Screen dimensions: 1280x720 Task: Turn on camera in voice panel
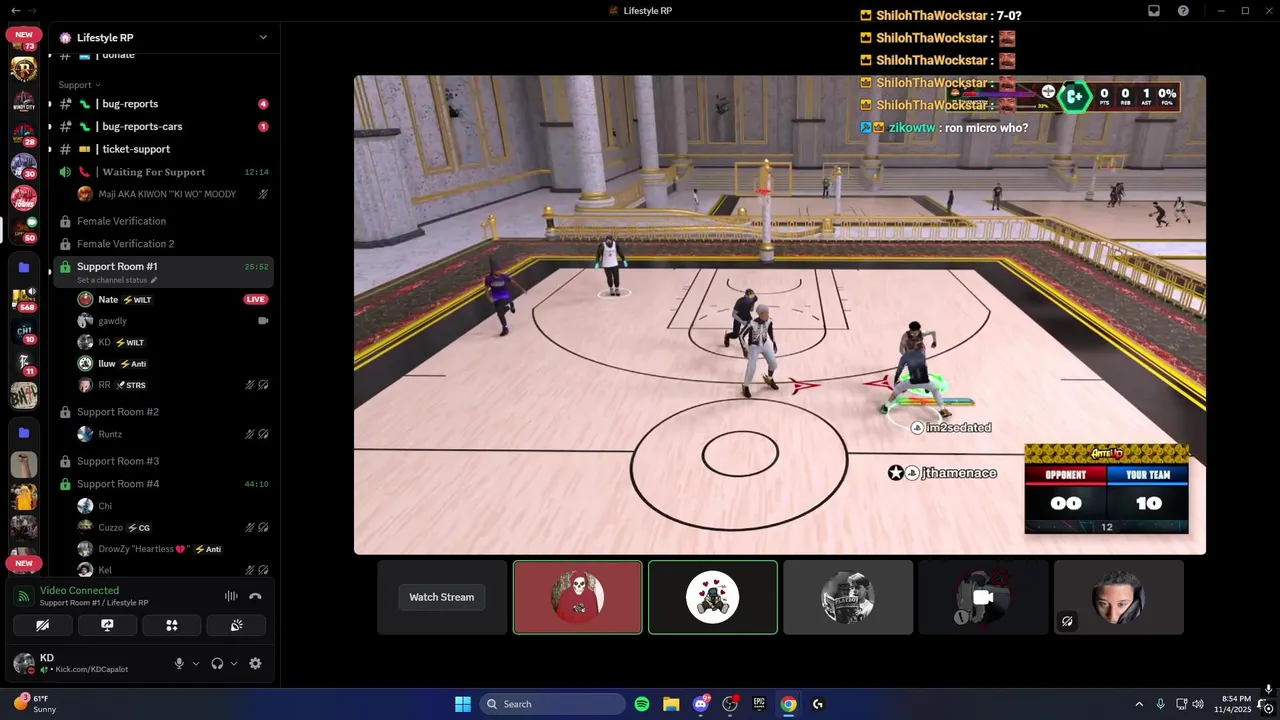[x=43, y=625]
